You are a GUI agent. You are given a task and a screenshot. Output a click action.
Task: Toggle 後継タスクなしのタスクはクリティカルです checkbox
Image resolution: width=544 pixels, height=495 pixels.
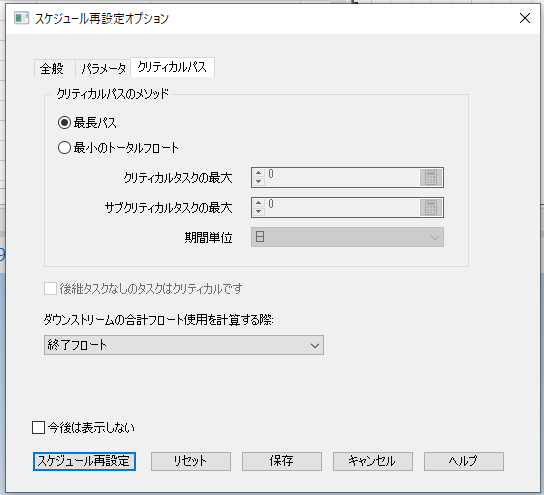(50, 289)
